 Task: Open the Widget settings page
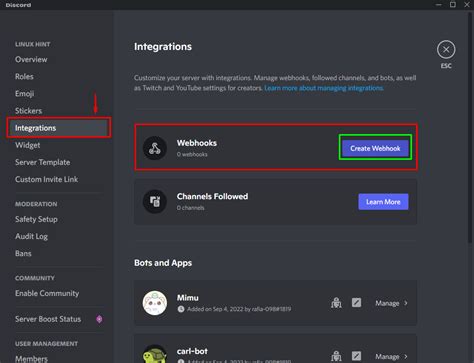[27, 145]
